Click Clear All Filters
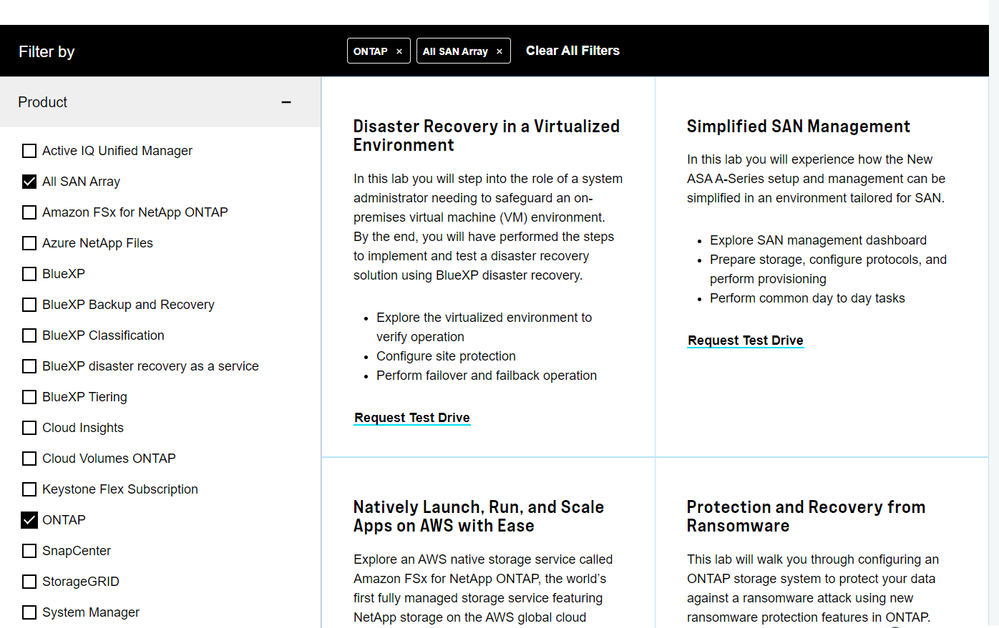 pos(572,51)
